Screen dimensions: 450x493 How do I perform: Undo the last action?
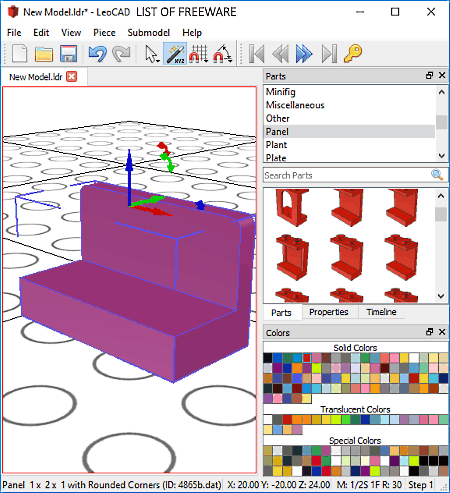click(97, 53)
